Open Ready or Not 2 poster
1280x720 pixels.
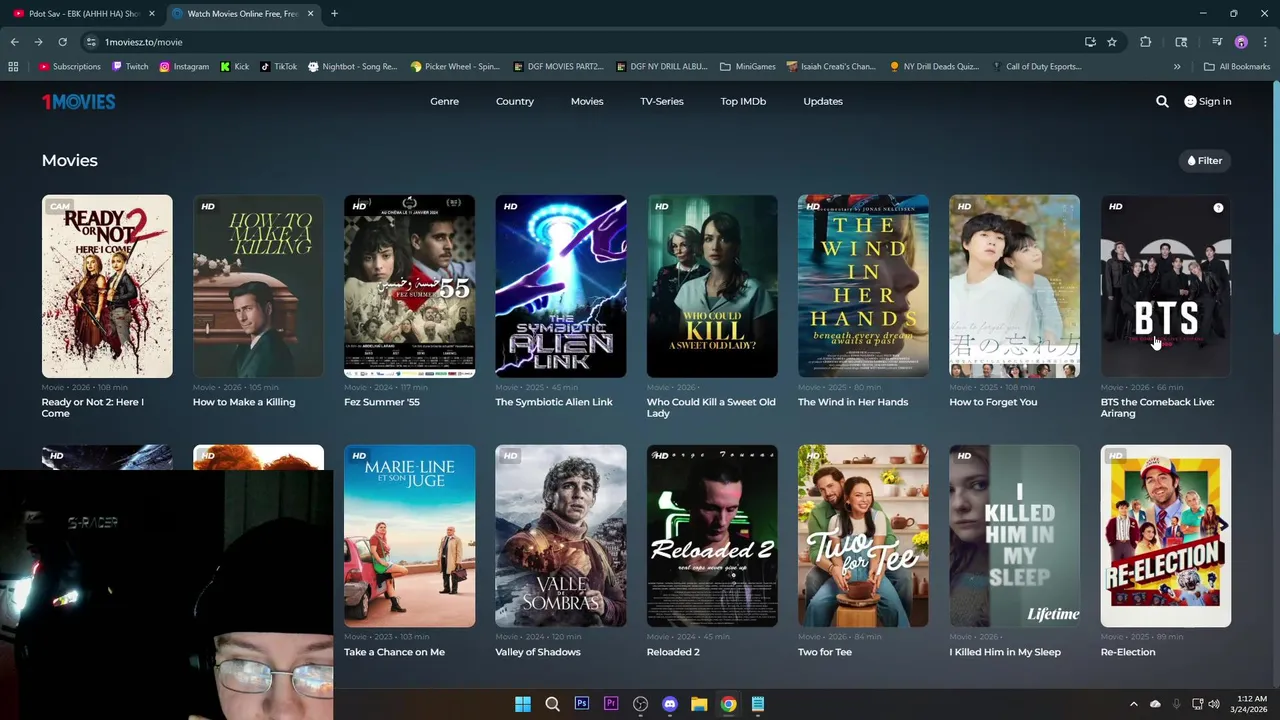coord(107,286)
